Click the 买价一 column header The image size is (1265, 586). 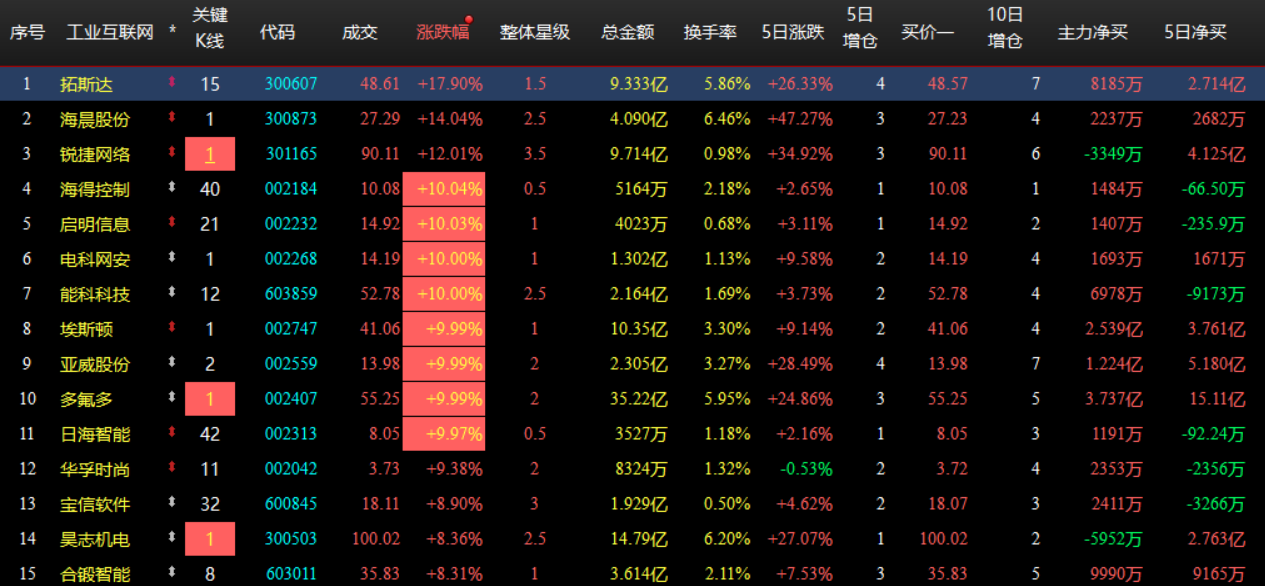pyautogui.click(x=928, y=32)
